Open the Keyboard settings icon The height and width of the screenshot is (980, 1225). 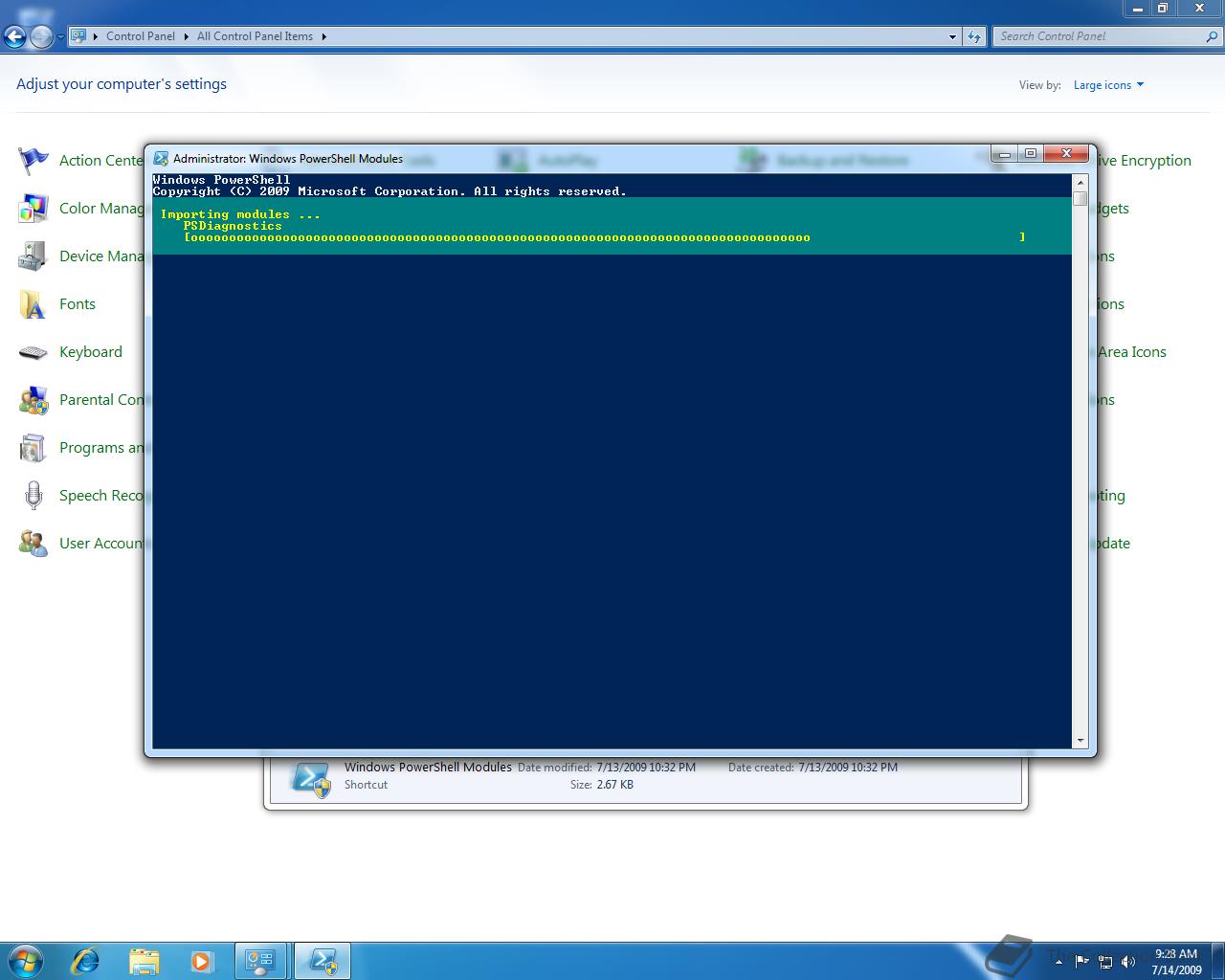click(33, 352)
